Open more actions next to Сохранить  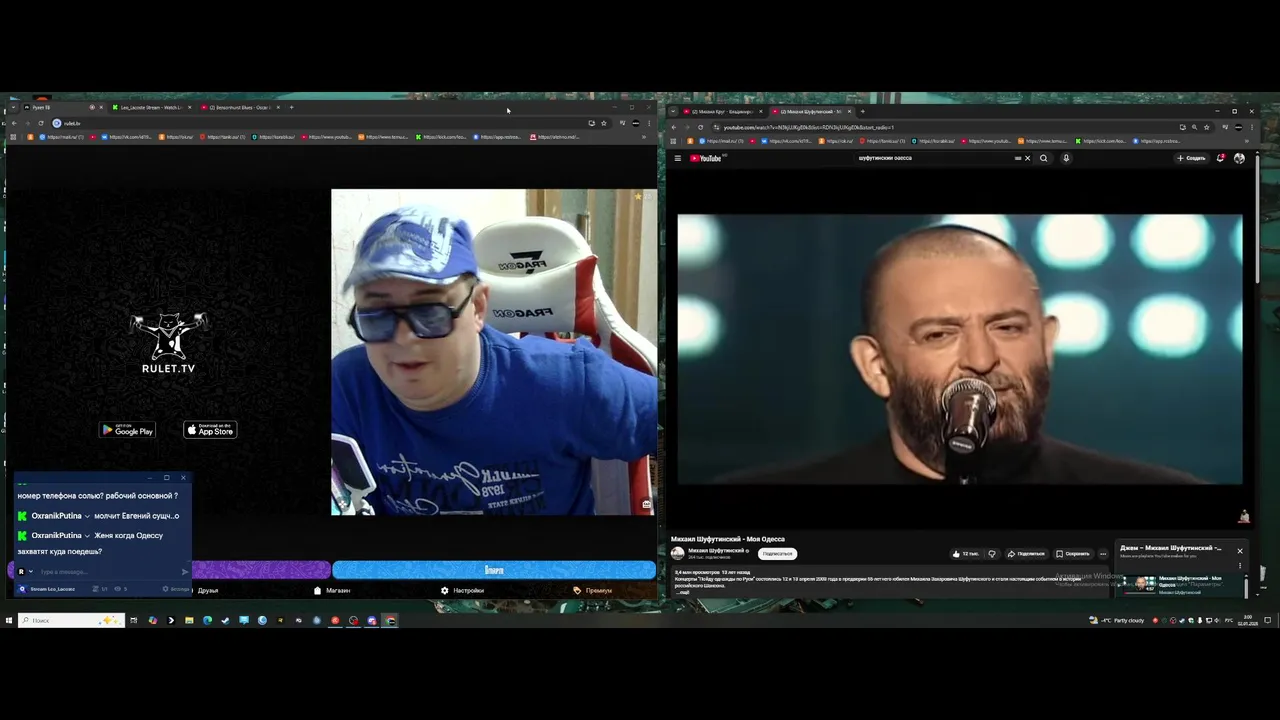(1103, 553)
